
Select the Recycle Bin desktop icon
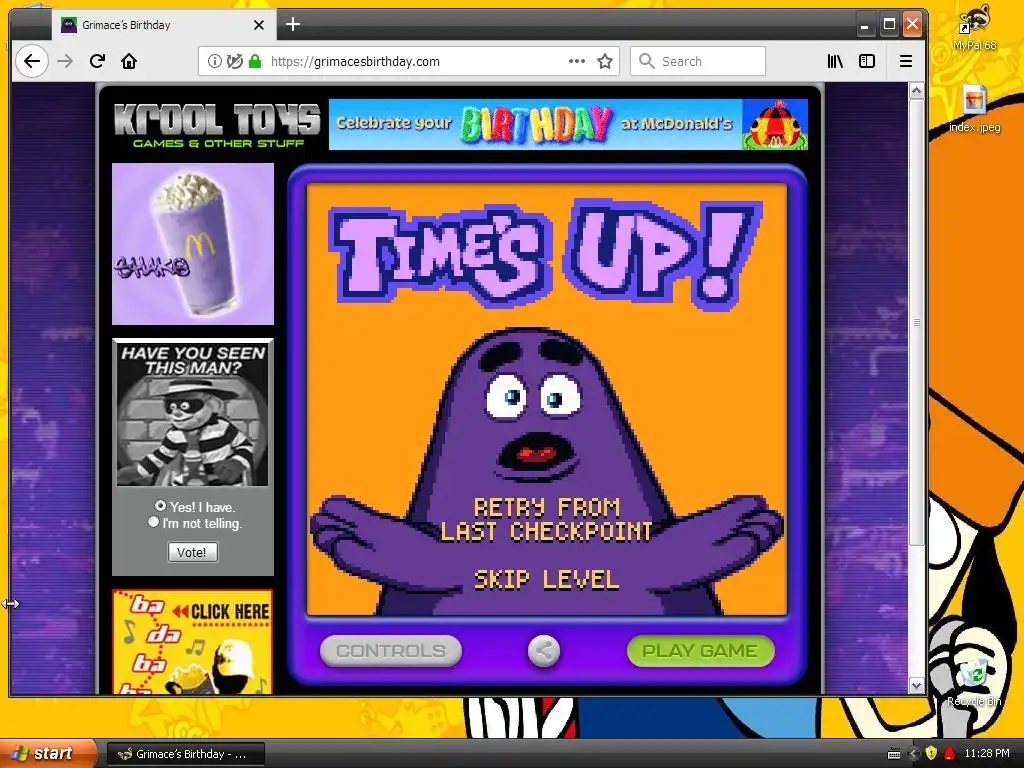[x=974, y=682]
